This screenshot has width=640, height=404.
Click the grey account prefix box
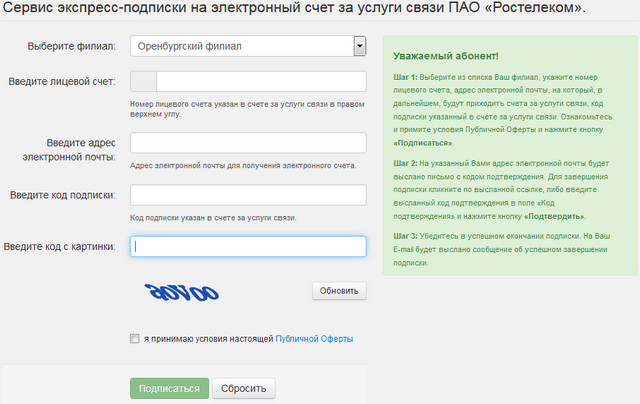pyautogui.click(x=144, y=82)
